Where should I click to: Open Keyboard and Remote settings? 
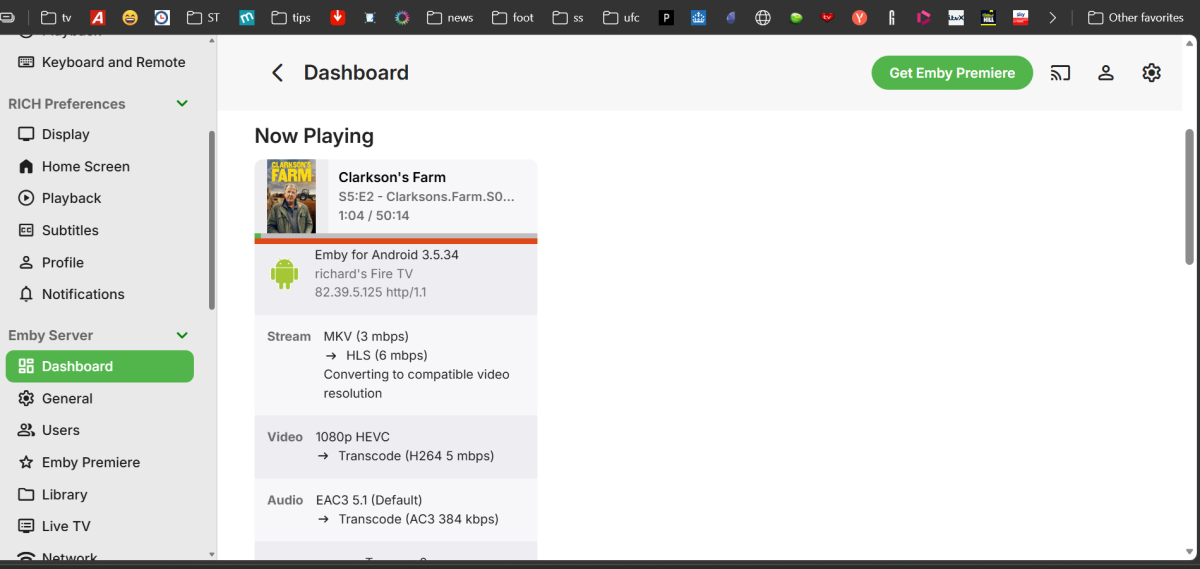pyautogui.click(x=101, y=62)
